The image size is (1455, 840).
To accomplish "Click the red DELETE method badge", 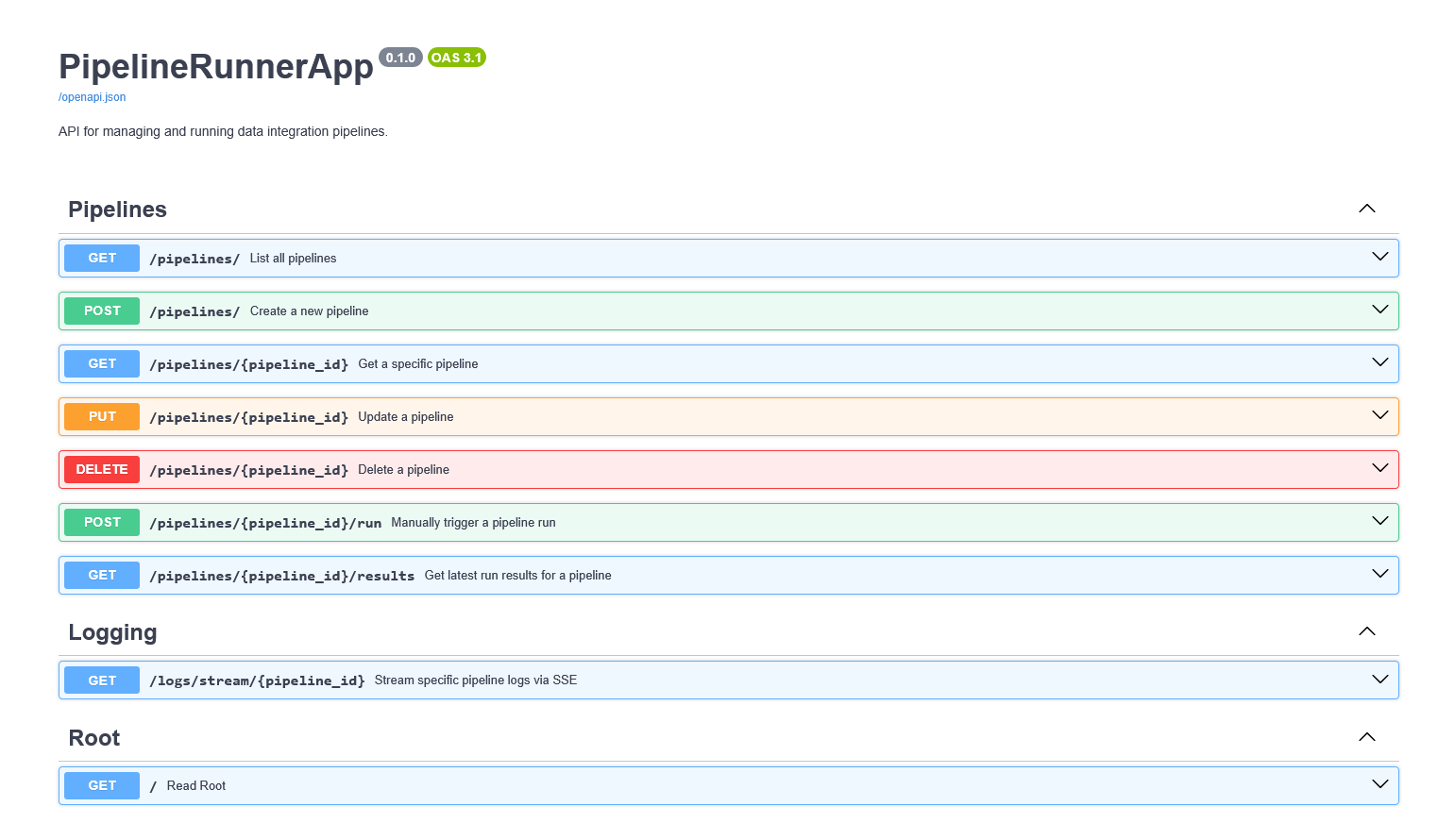I will [102, 469].
